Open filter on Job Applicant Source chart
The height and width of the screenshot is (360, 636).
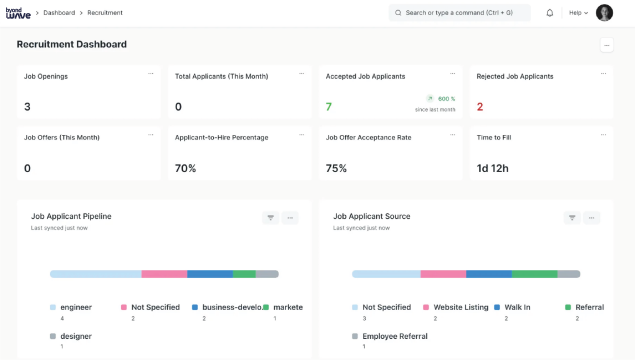click(572, 218)
